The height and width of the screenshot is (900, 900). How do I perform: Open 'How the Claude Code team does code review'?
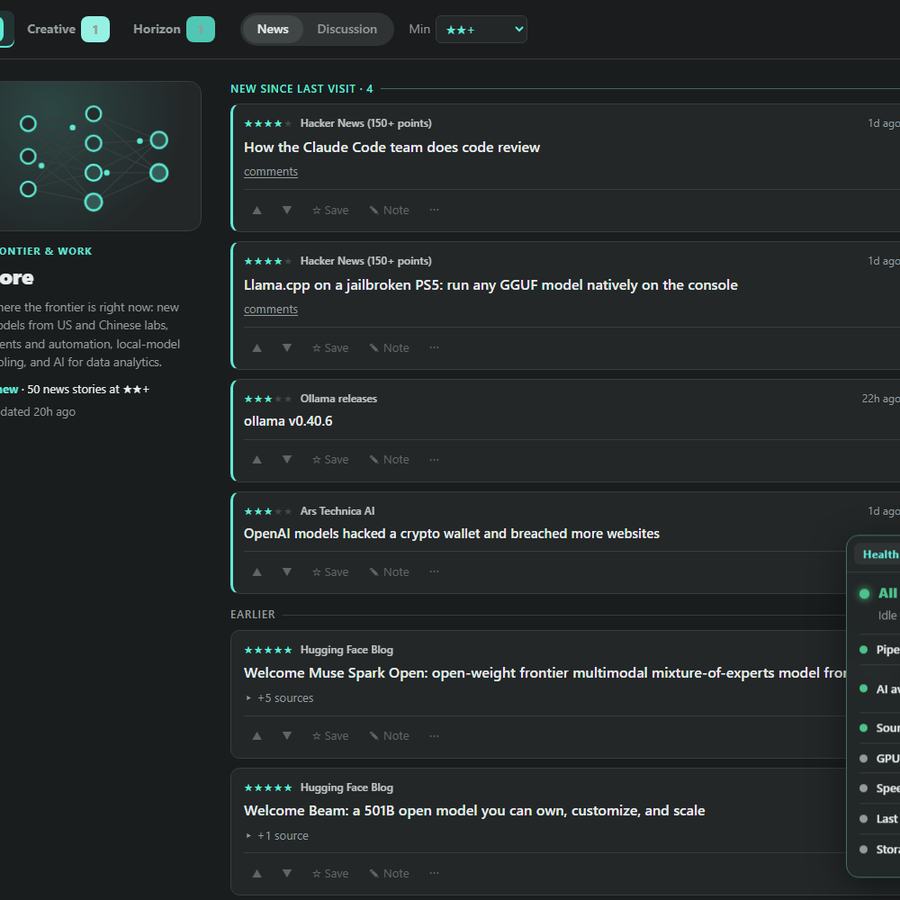[x=392, y=148]
